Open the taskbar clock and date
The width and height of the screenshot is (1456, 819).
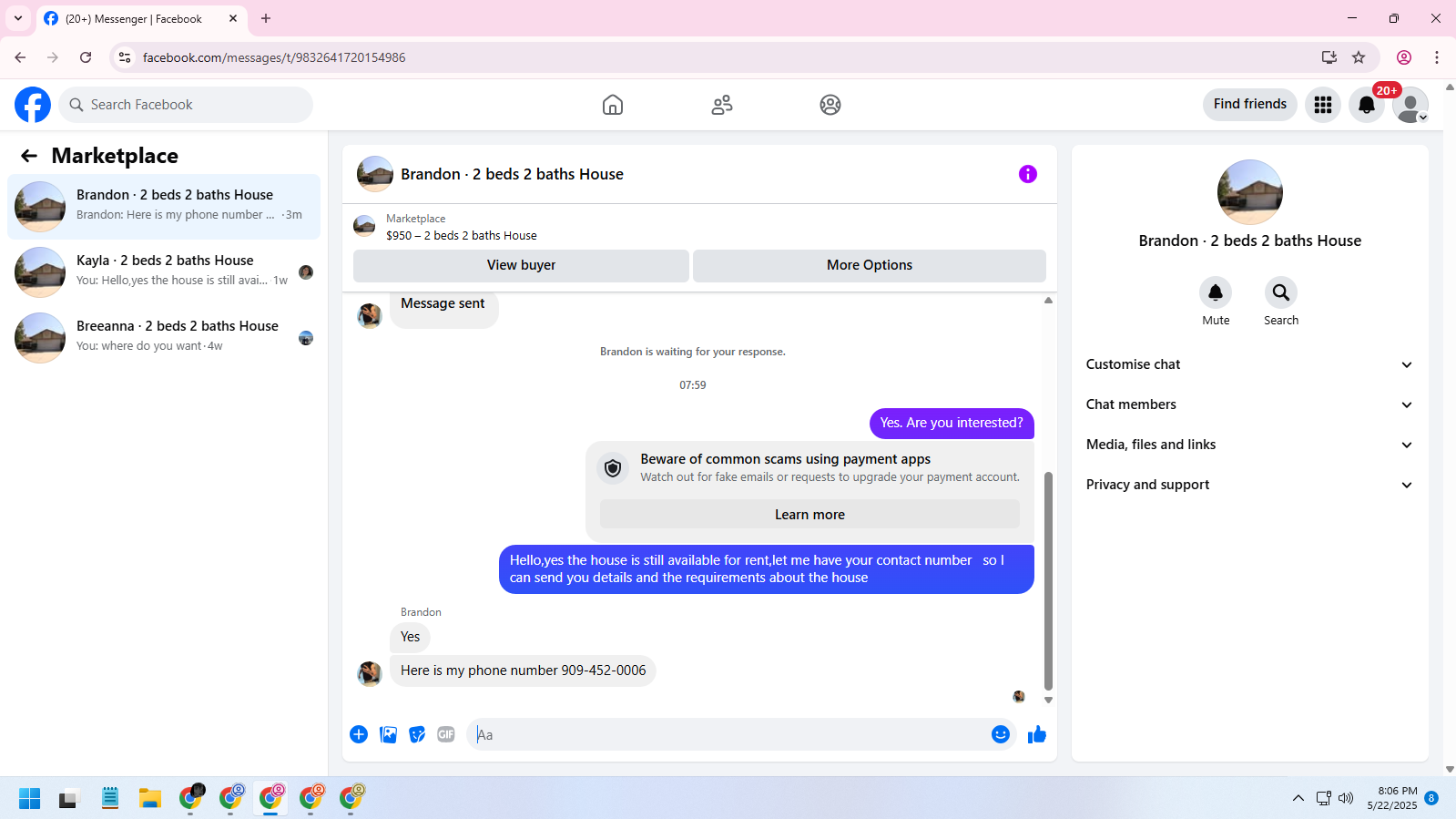1391,799
